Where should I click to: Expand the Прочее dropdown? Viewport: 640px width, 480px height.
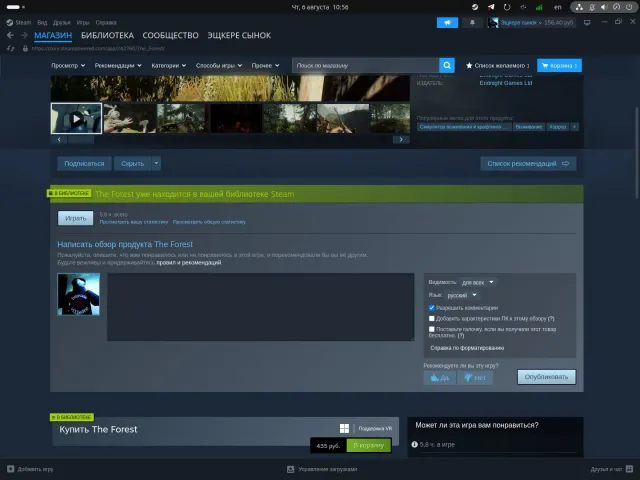(265, 65)
